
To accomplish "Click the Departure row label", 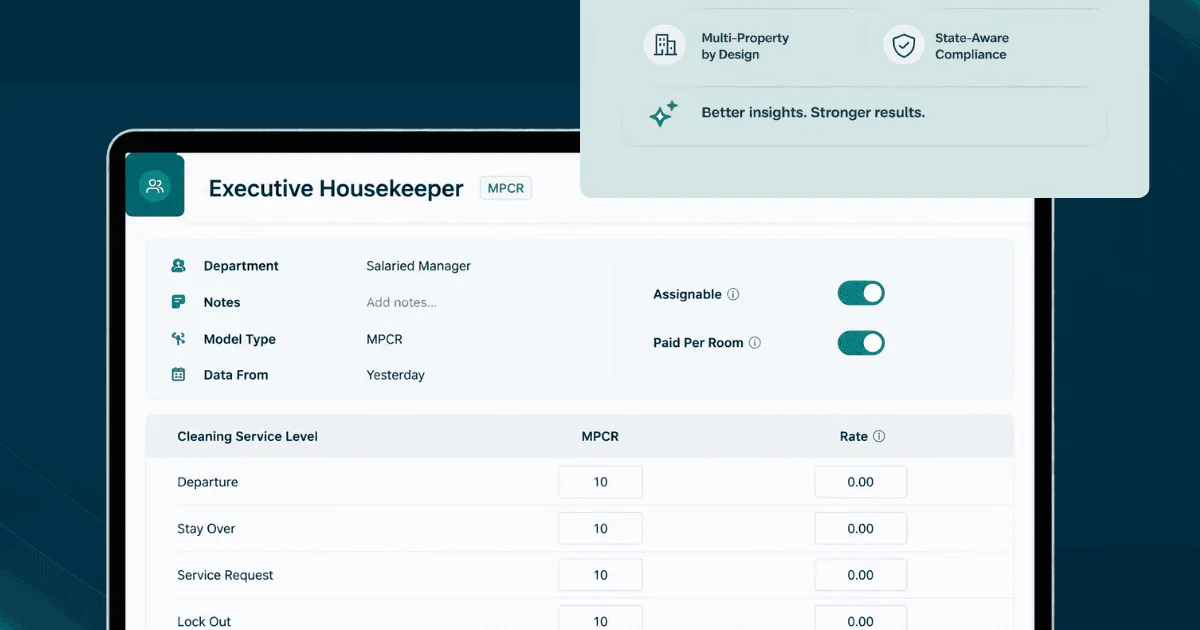I will click(207, 482).
